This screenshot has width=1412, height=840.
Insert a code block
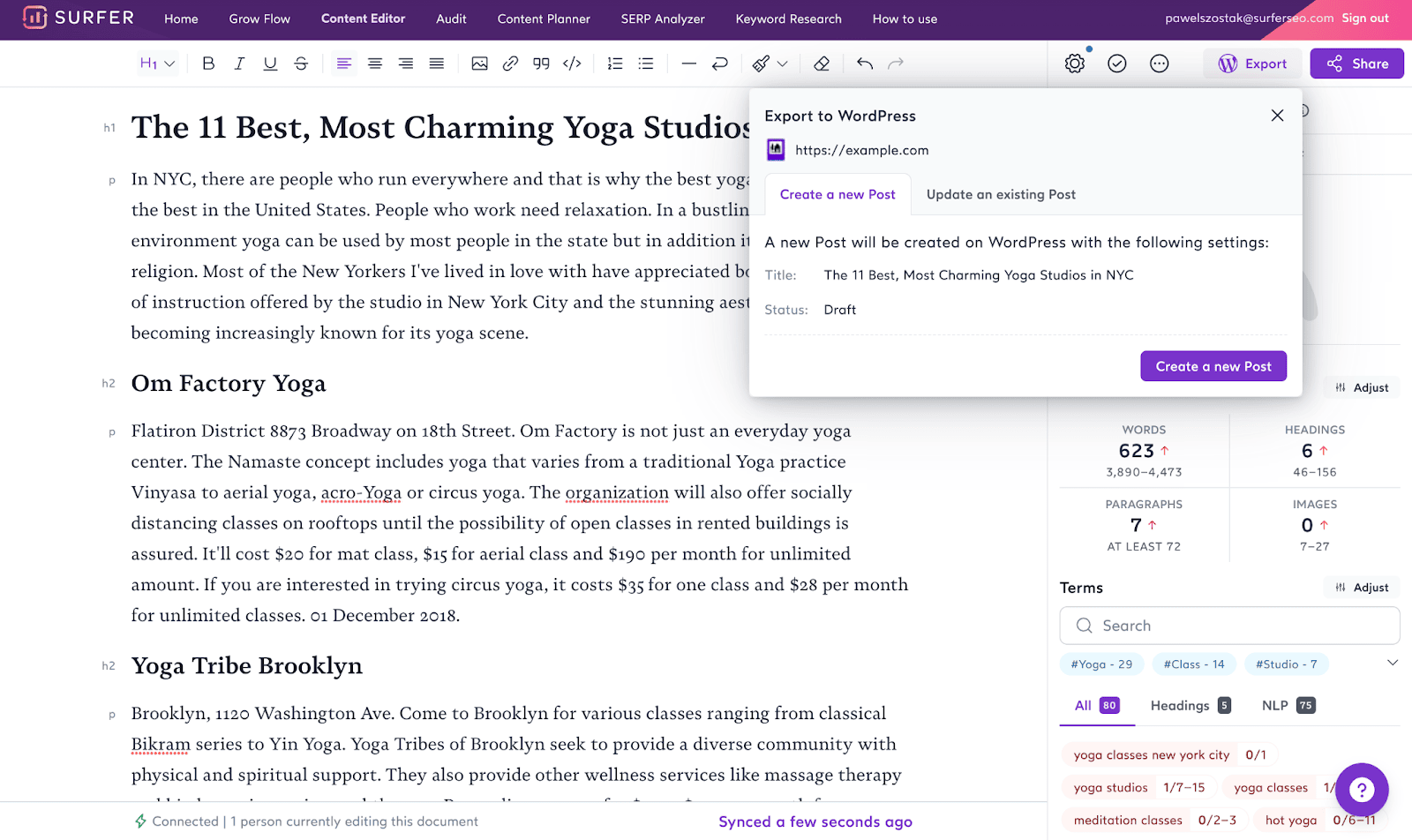[x=572, y=64]
